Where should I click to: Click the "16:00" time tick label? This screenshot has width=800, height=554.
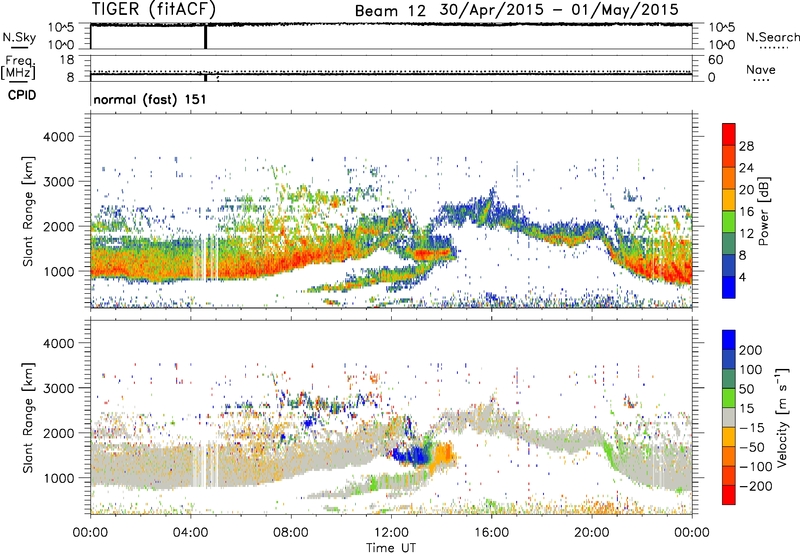pyautogui.click(x=491, y=533)
